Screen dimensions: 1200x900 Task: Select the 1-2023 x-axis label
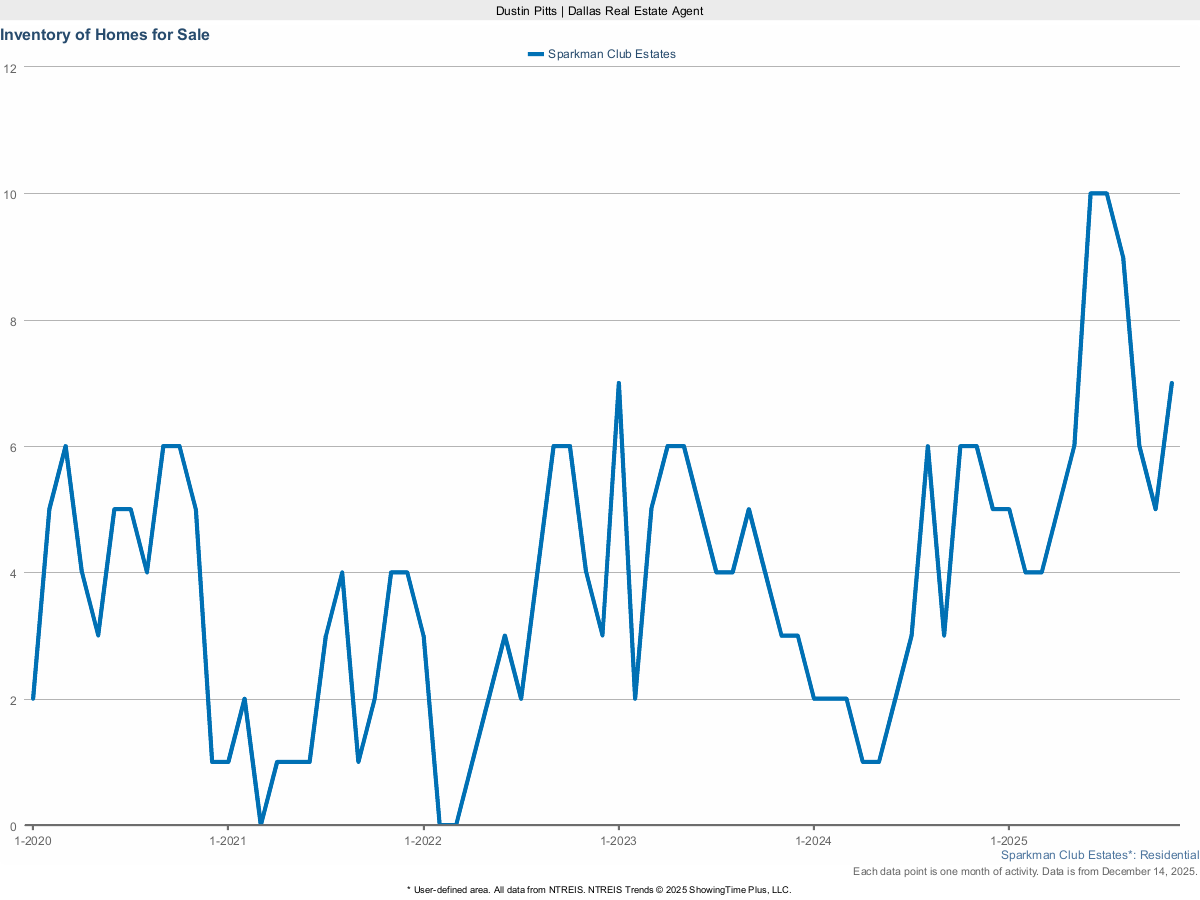click(x=618, y=841)
